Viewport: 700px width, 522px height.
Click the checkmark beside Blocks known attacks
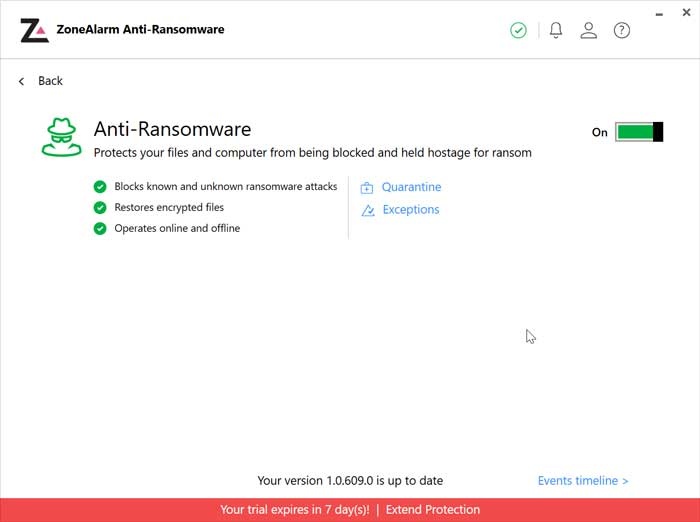click(x=100, y=187)
